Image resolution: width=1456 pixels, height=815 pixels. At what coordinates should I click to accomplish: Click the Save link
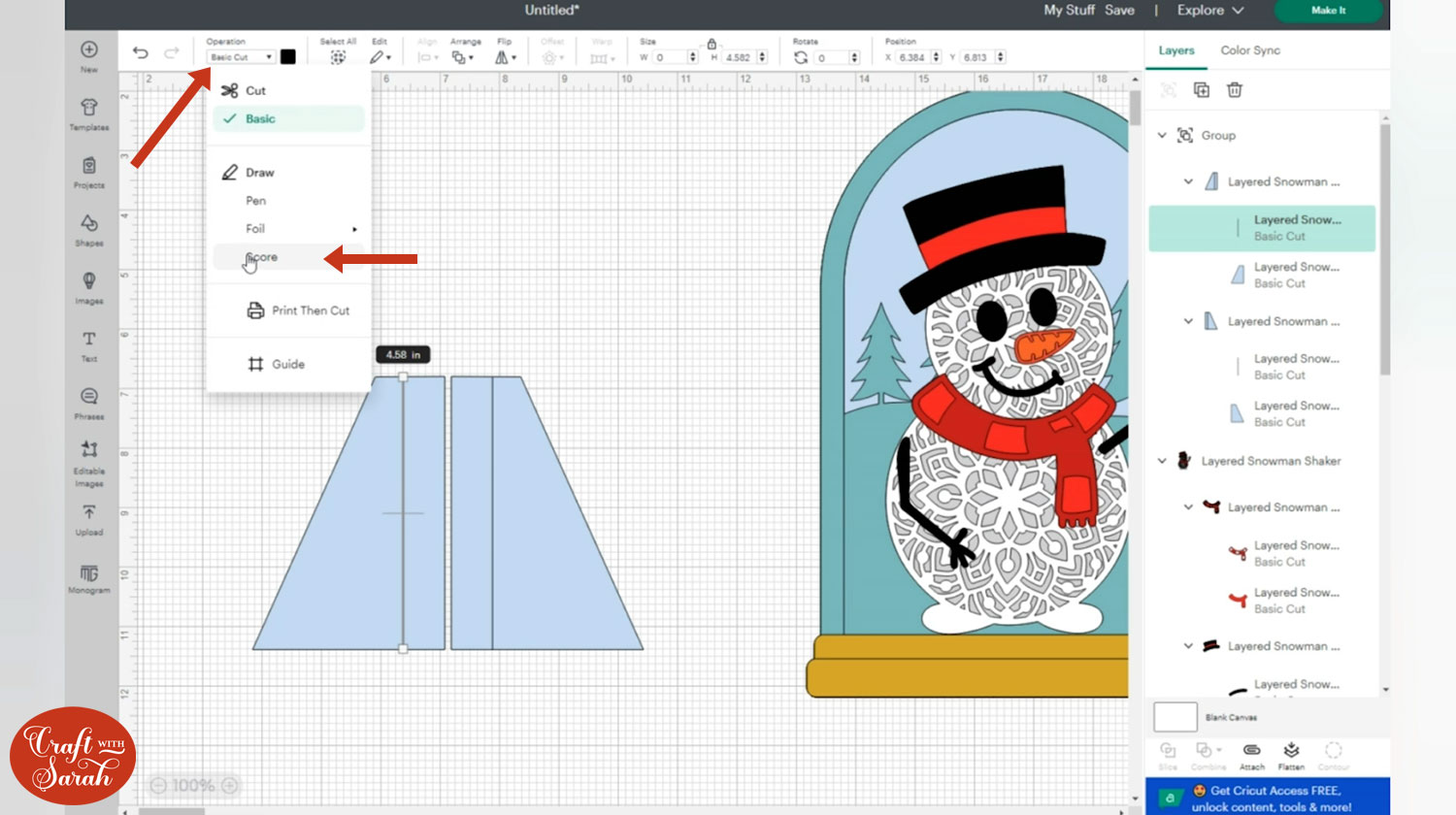pos(1119,10)
